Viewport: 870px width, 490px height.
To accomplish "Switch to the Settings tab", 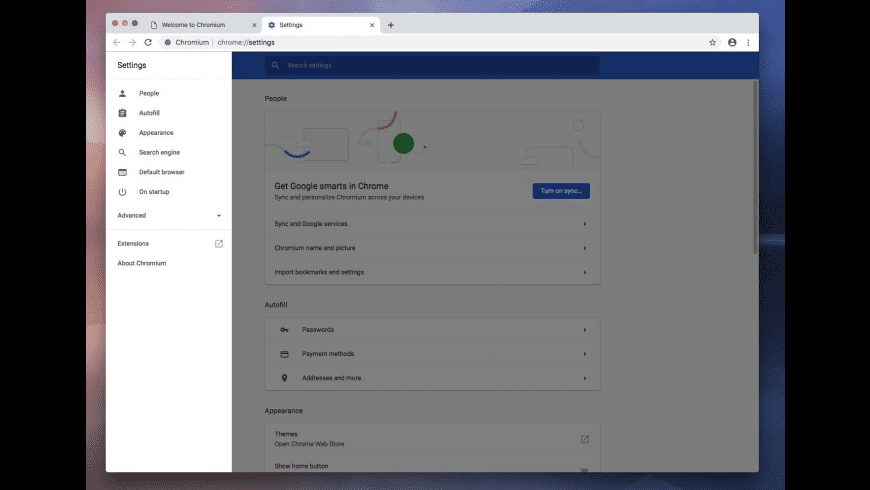I will (x=321, y=25).
